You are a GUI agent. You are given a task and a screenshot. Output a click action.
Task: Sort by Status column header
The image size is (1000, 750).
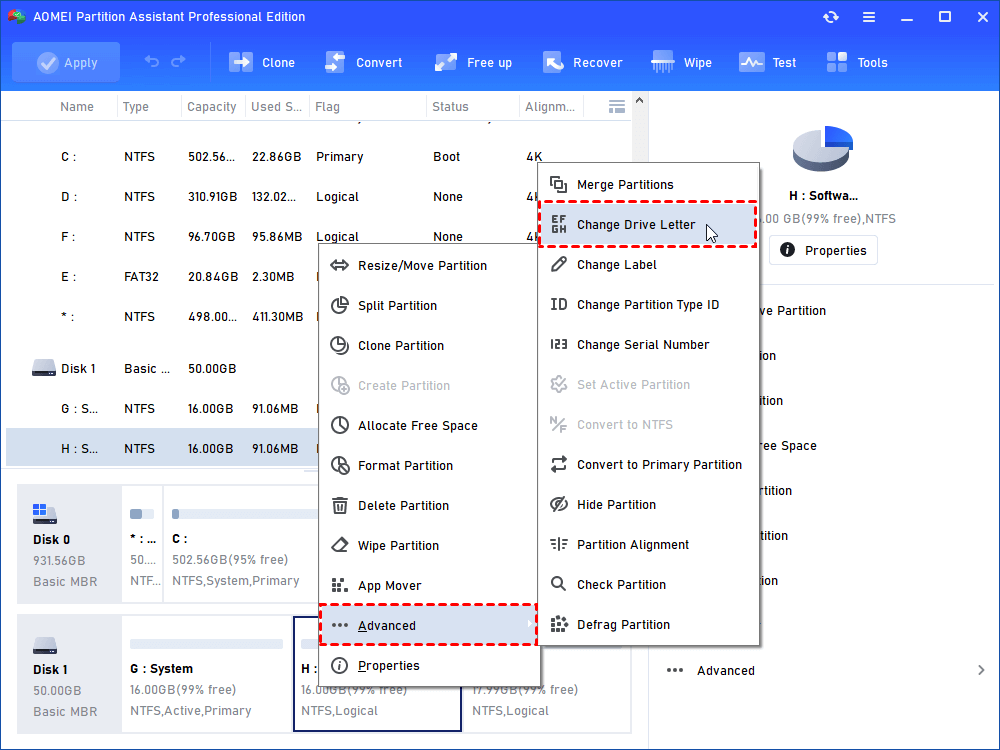[x=450, y=107]
